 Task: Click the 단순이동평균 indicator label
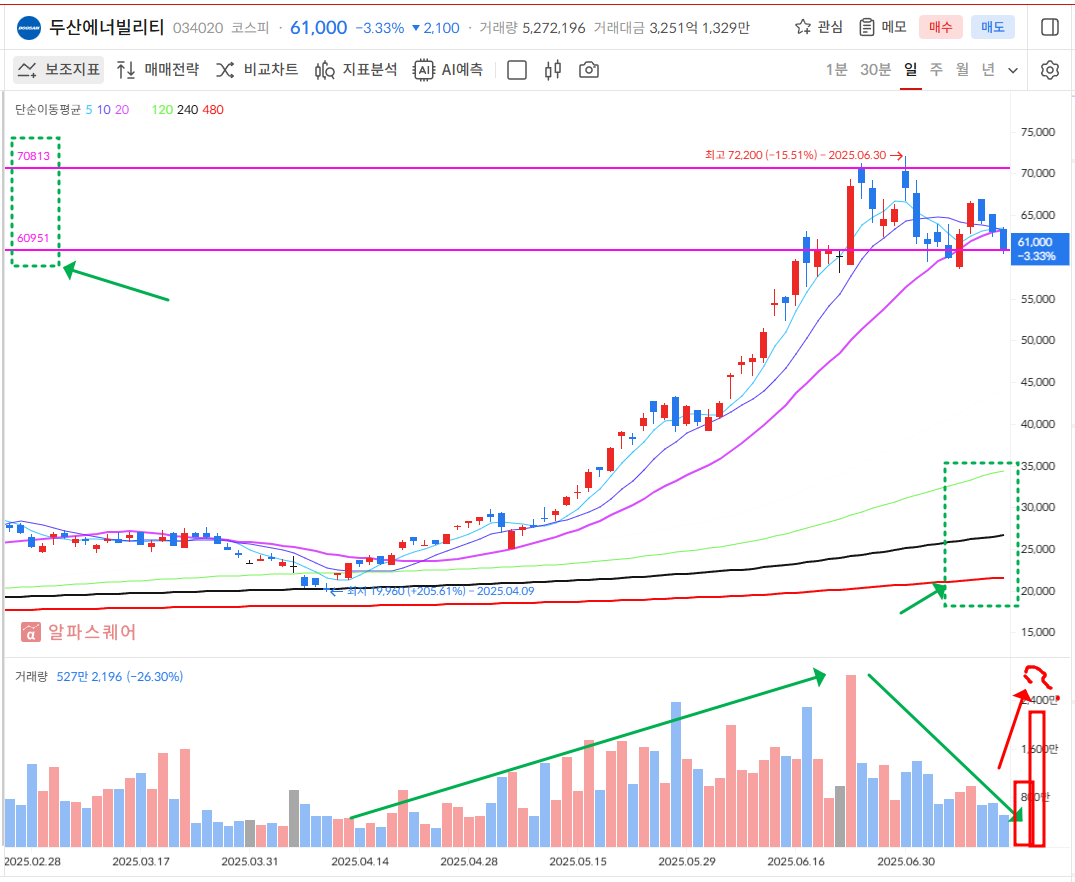(x=48, y=110)
